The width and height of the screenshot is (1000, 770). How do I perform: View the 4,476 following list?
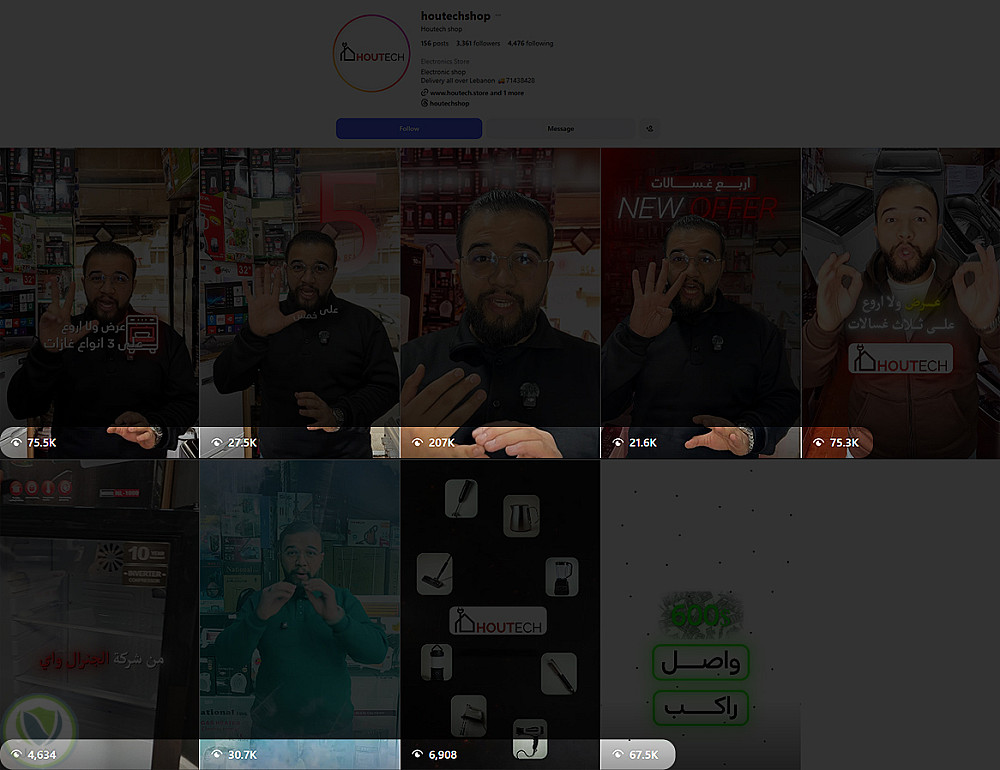pos(530,43)
